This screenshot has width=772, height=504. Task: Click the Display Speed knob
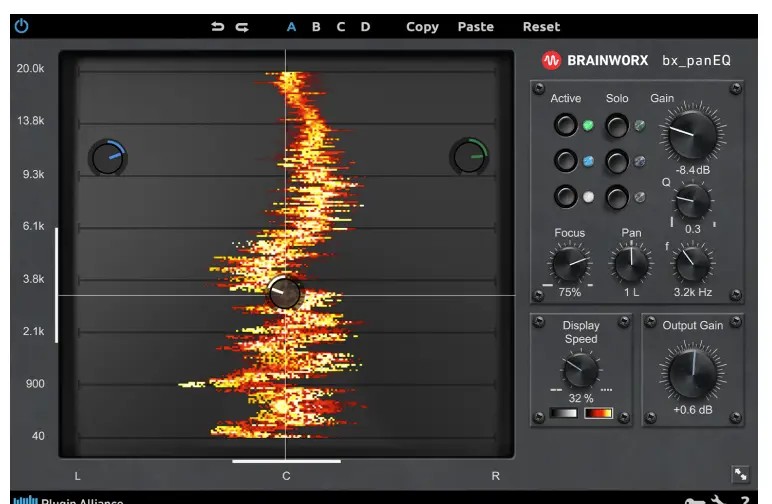pos(581,369)
